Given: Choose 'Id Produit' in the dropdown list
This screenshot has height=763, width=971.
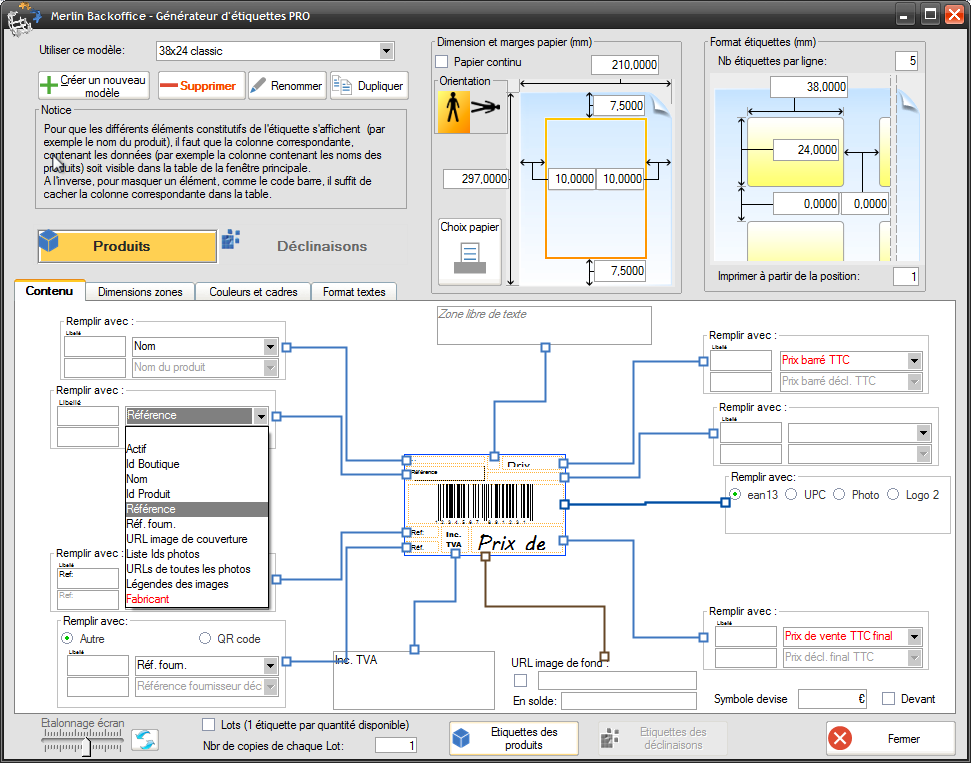Looking at the screenshot, I should pyautogui.click(x=197, y=494).
